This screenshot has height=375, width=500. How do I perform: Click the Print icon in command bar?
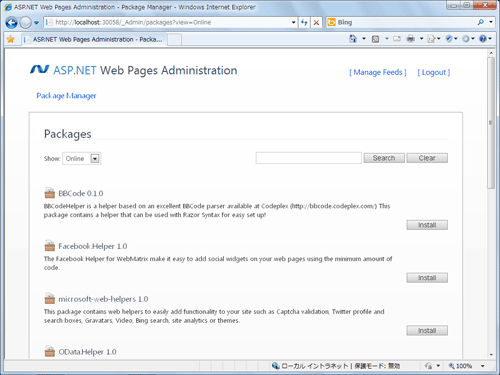[411, 39]
